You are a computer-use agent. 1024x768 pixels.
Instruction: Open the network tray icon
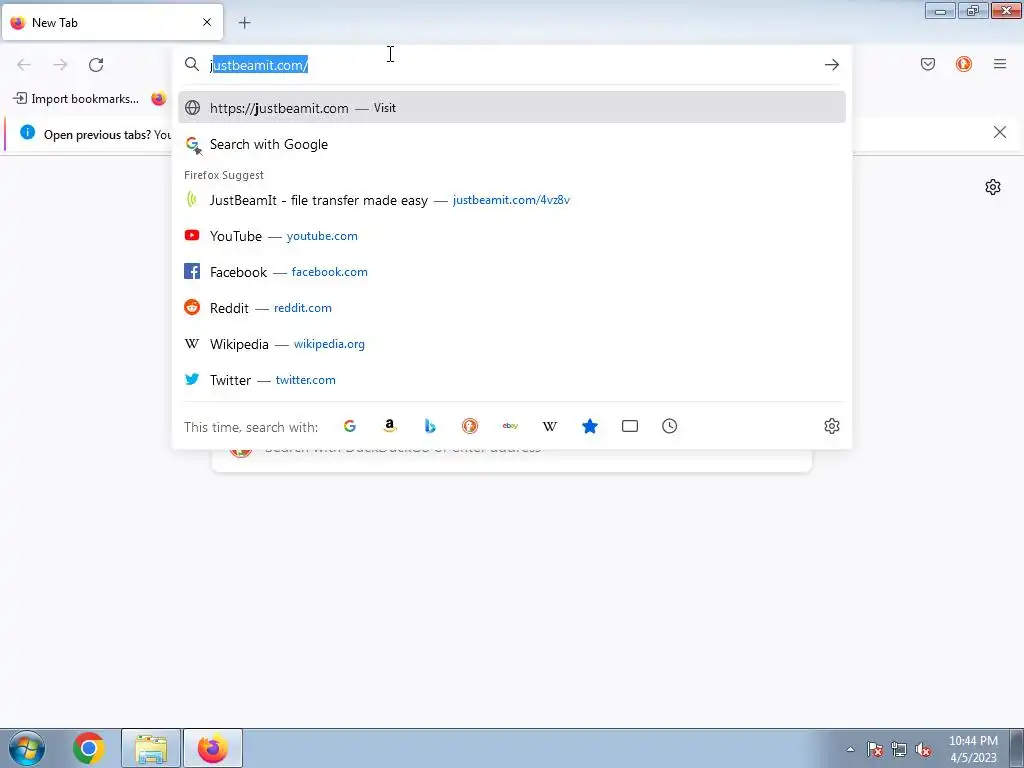pyautogui.click(x=899, y=749)
